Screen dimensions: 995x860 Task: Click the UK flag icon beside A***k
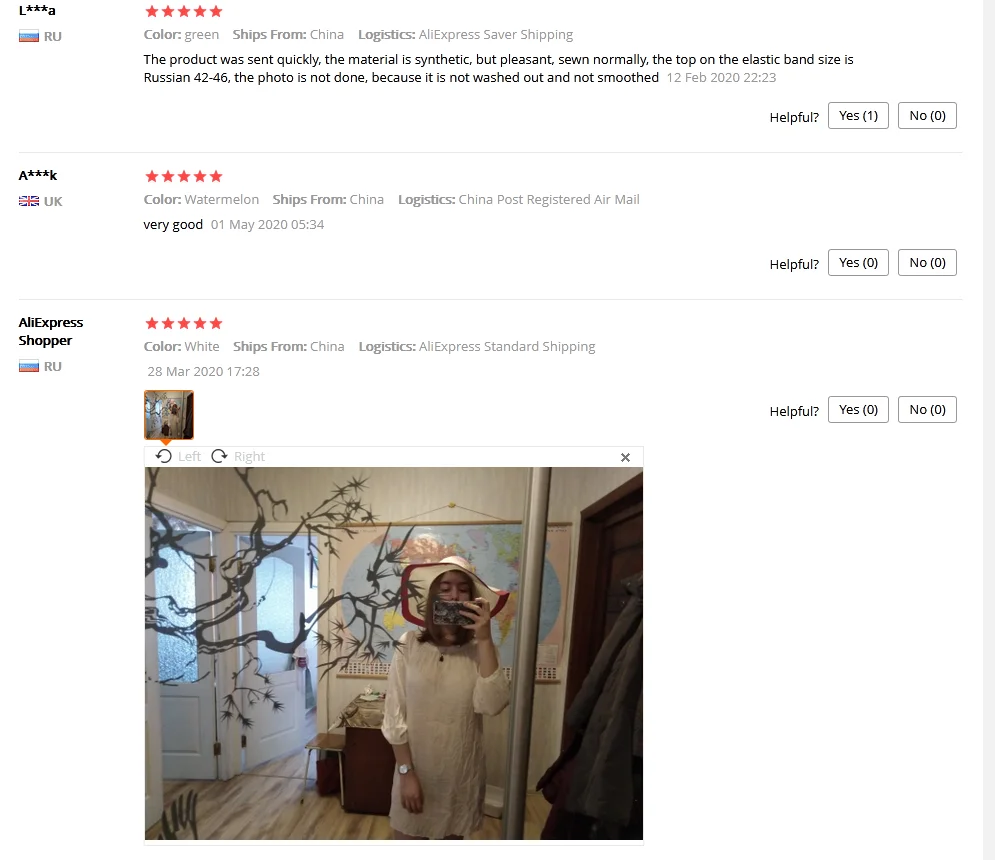[x=29, y=201]
